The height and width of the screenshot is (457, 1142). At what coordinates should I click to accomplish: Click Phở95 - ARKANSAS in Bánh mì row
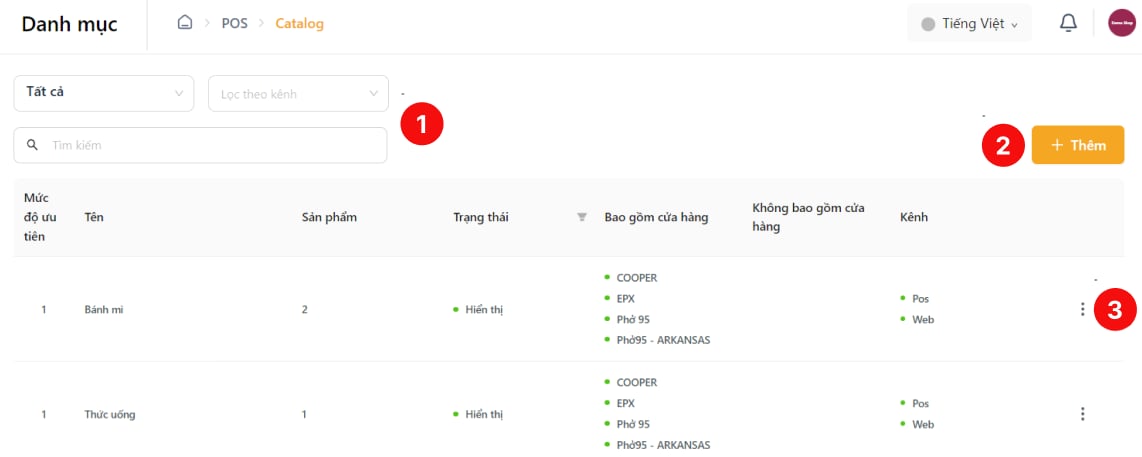point(663,340)
